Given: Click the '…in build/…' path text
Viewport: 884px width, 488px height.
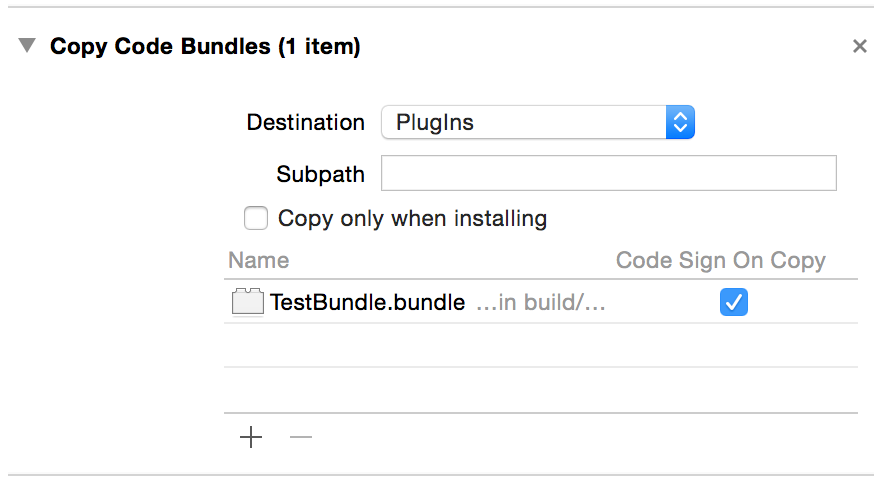Looking at the screenshot, I should [541, 303].
